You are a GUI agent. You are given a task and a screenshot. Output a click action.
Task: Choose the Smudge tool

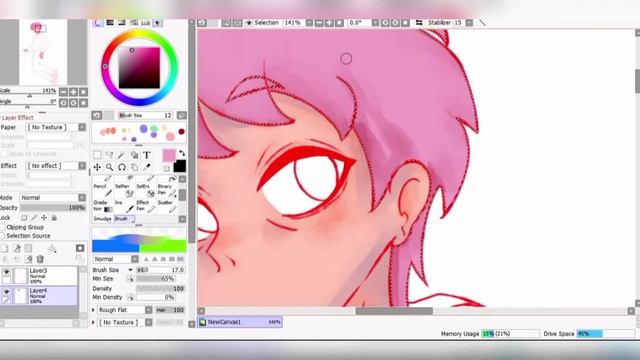tap(102, 219)
